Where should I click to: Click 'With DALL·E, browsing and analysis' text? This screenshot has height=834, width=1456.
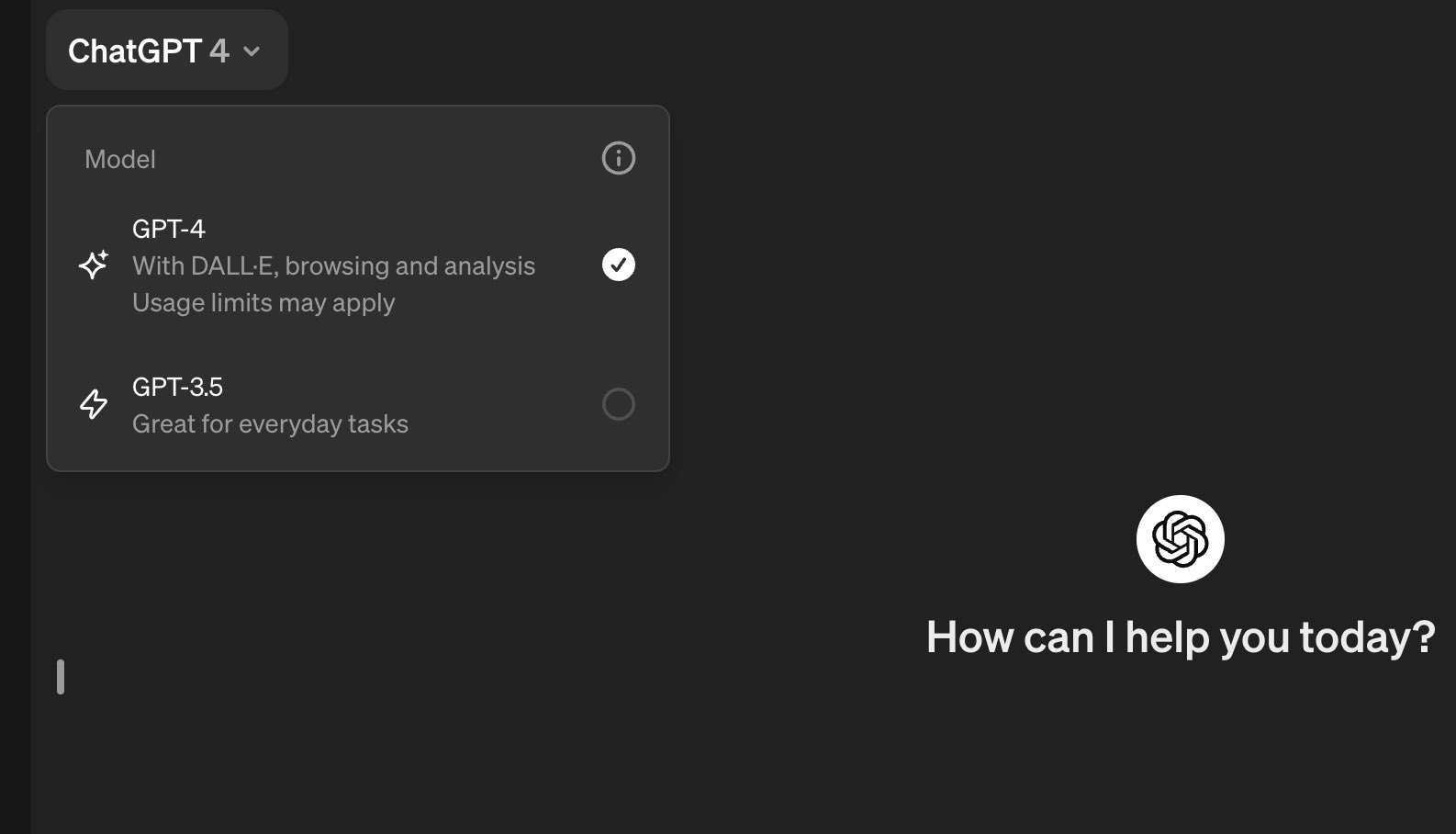pos(333,265)
